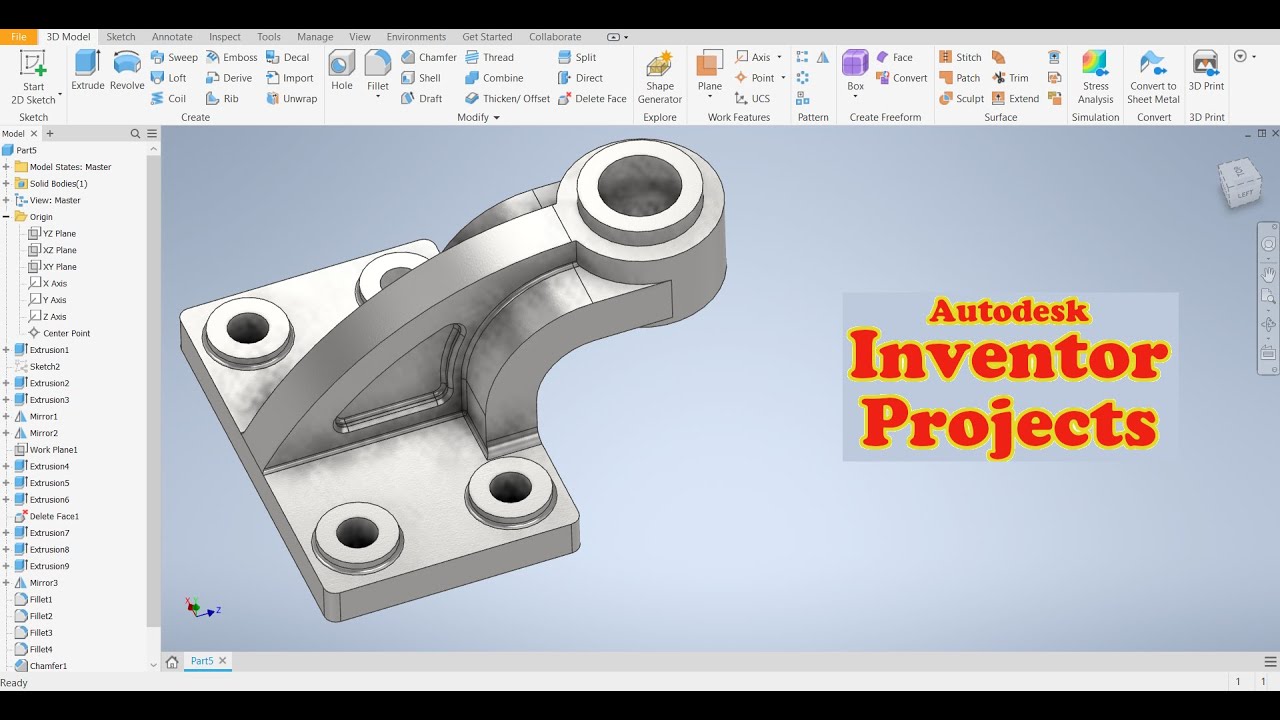
Task: Click the Pan hand navigation tool
Action: coord(1269,273)
